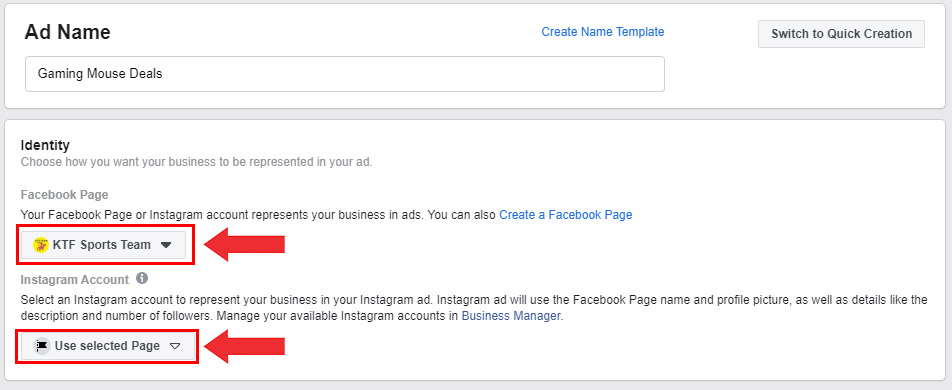
Task: Click the flag icon beside Use selected Page
Action: click(x=41, y=346)
